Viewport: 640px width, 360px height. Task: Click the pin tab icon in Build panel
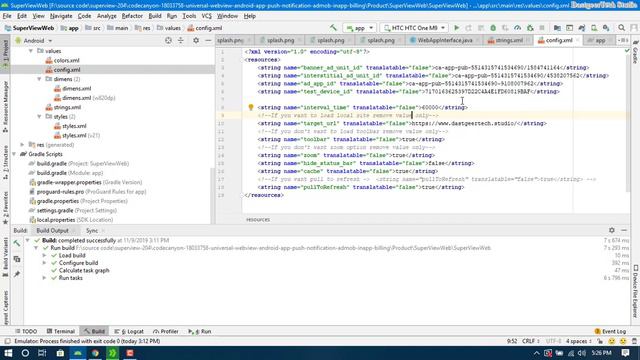coord(17,274)
